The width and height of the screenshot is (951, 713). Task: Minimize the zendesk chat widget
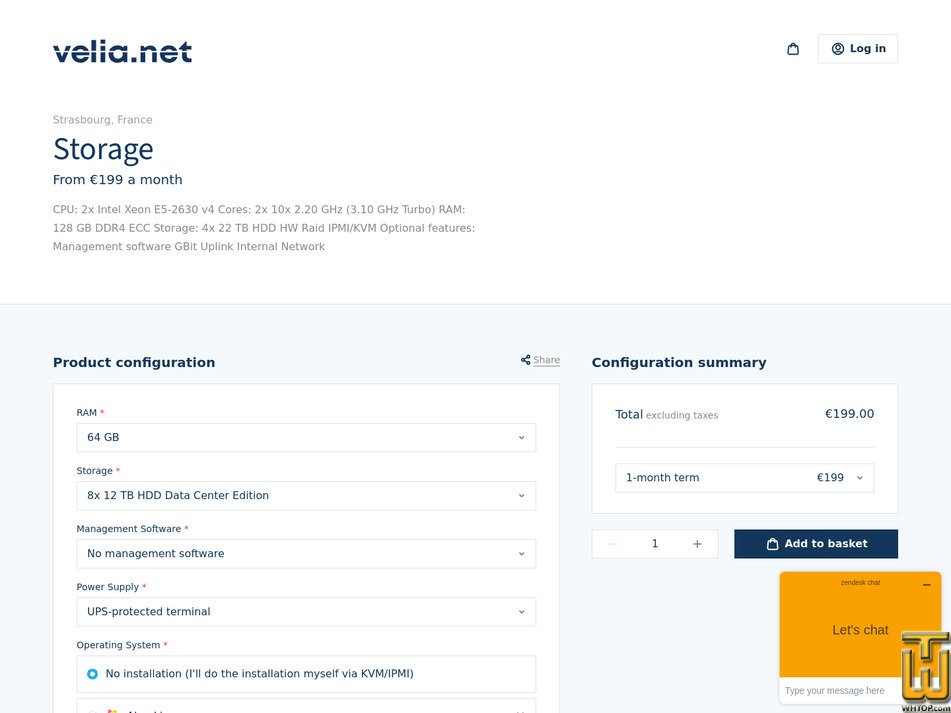tap(927, 585)
